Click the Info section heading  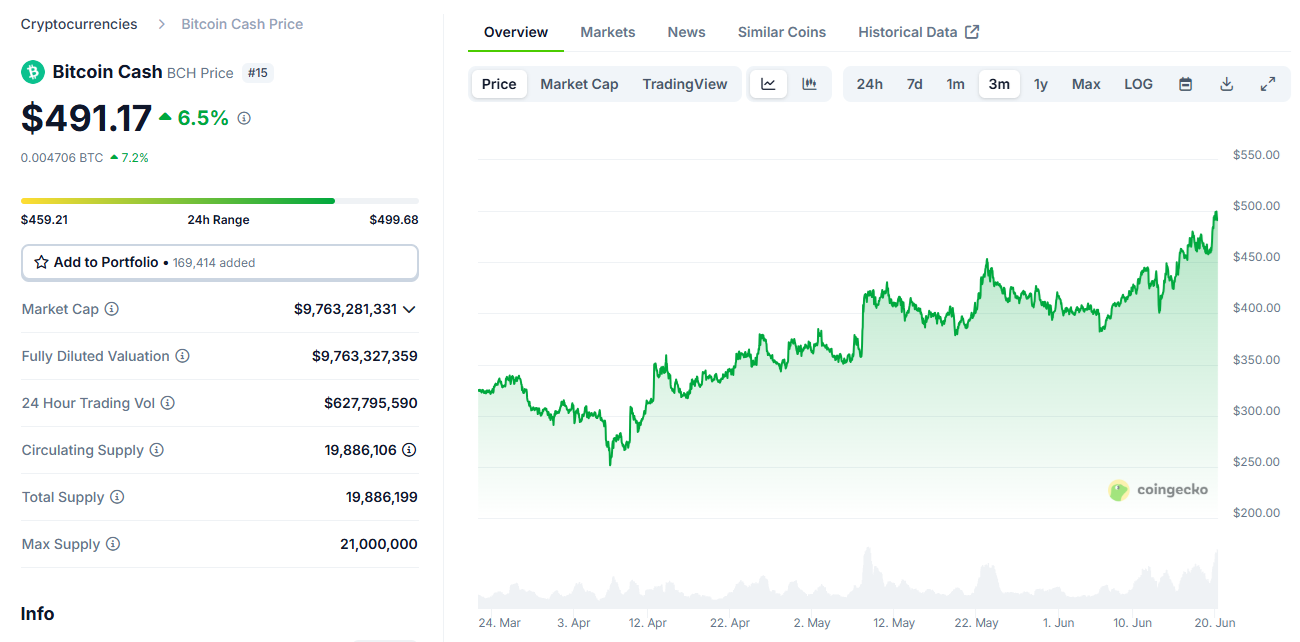tap(37, 614)
